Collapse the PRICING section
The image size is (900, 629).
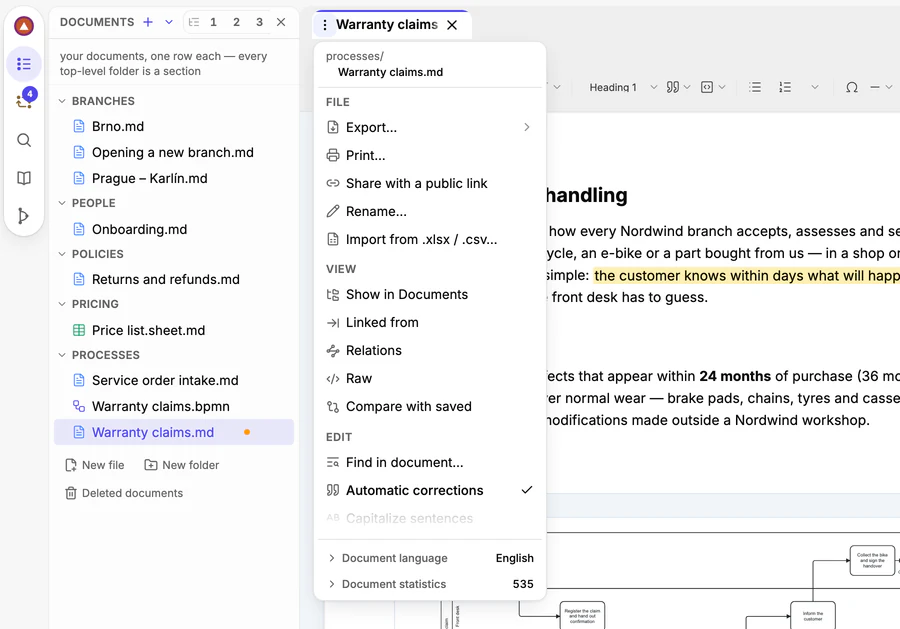[x=62, y=304]
